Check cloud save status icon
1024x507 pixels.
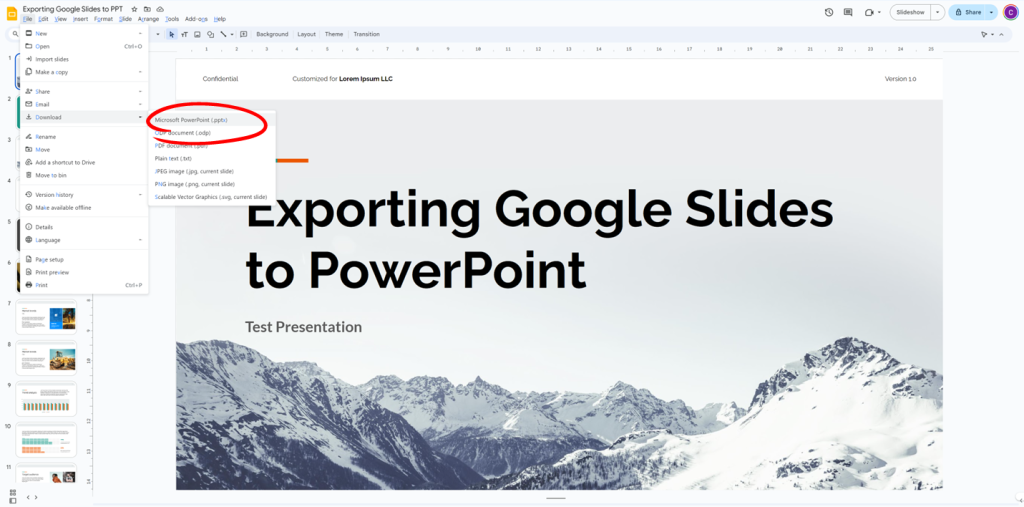pyautogui.click(x=159, y=10)
